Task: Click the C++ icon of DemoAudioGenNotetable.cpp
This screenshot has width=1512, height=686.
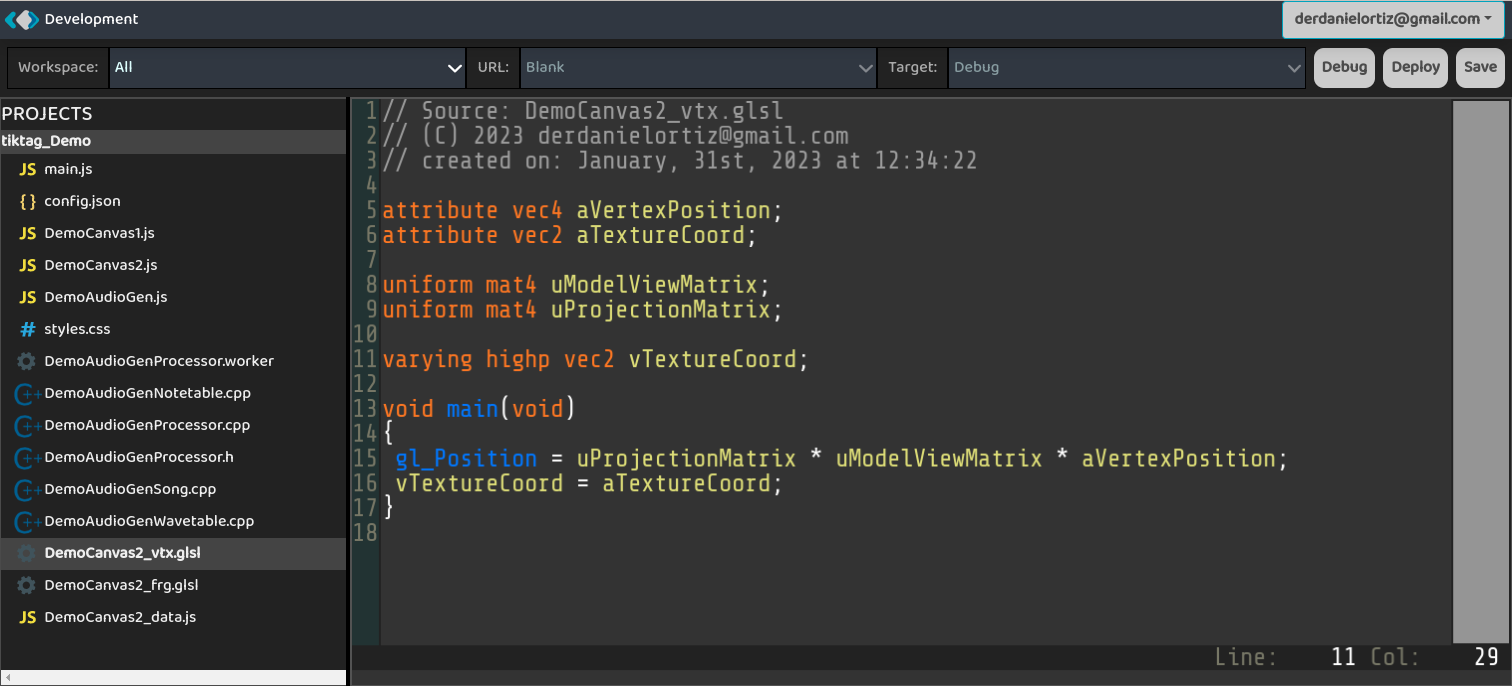Action: click(x=28, y=393)
